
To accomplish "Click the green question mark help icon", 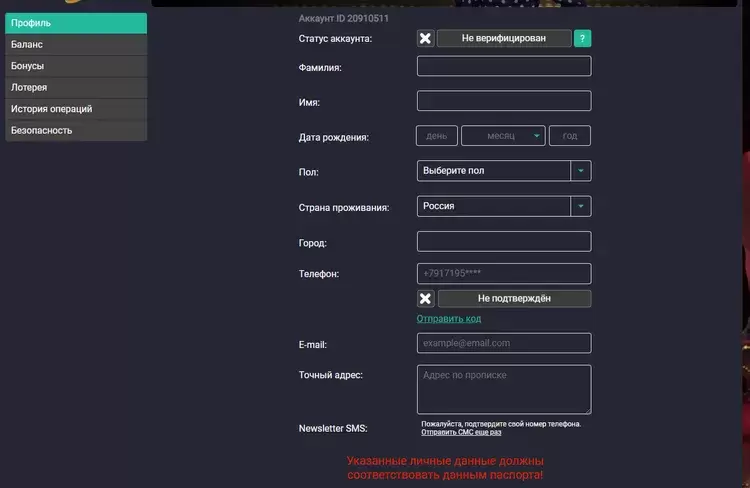I will coord(583,39).
